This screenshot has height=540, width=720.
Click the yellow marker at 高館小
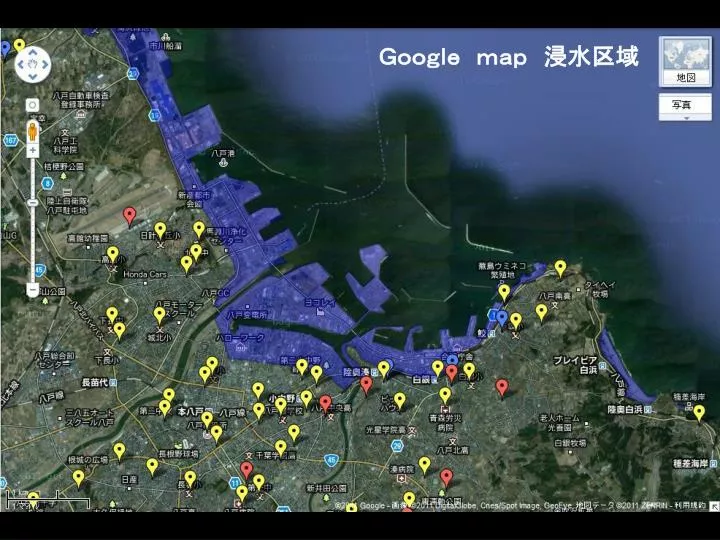point(113,254)
